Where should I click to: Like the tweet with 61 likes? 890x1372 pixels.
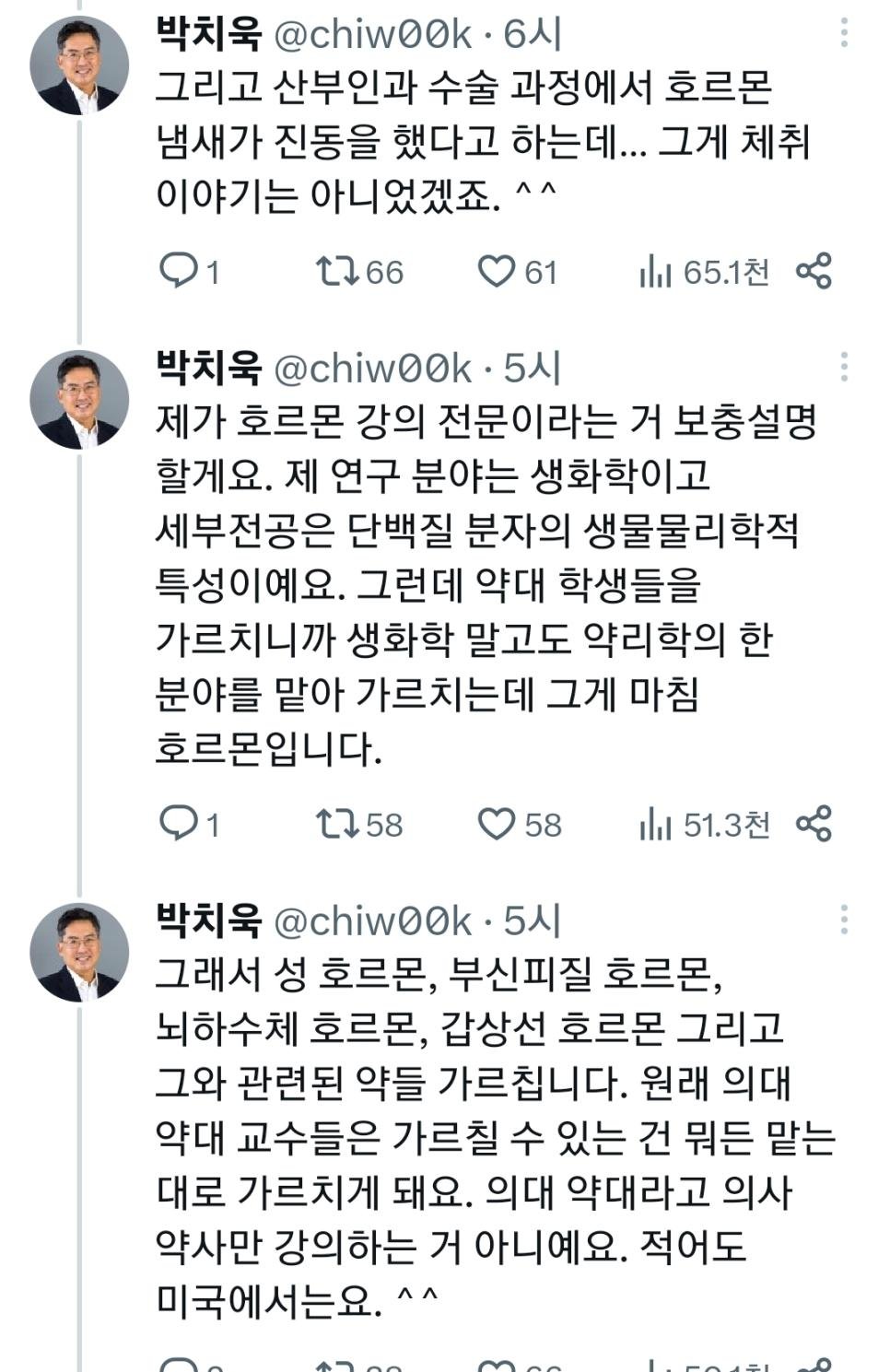(496, 271)
